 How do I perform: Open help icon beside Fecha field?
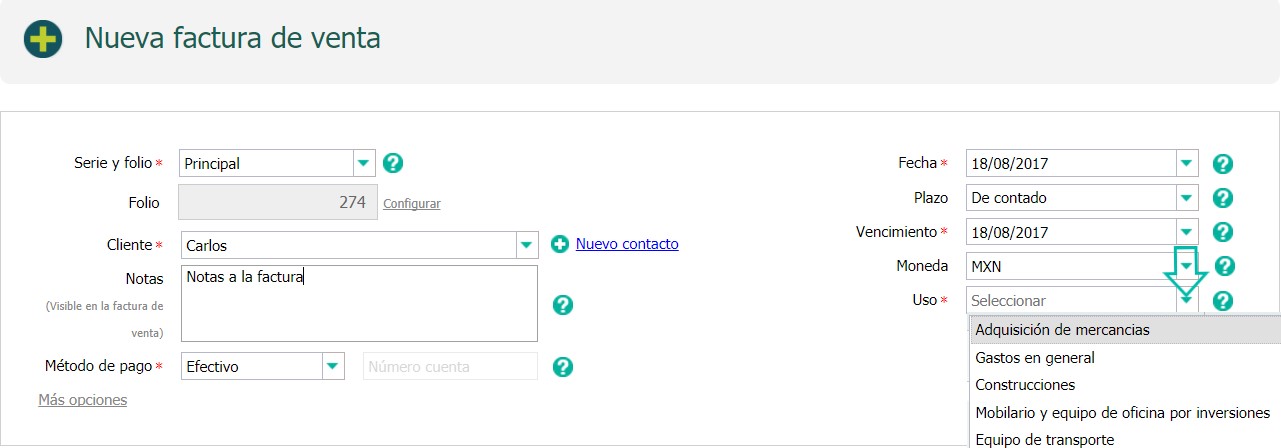[x=1222, y=164]
